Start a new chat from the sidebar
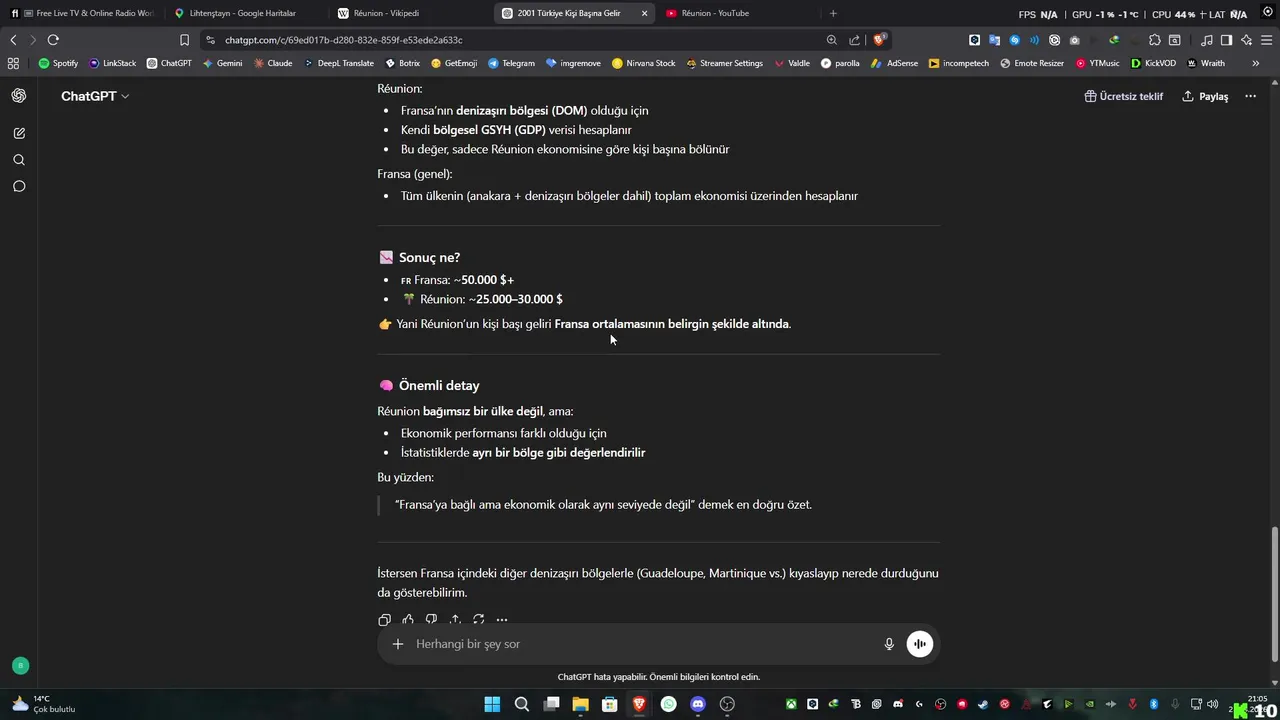 19,133
